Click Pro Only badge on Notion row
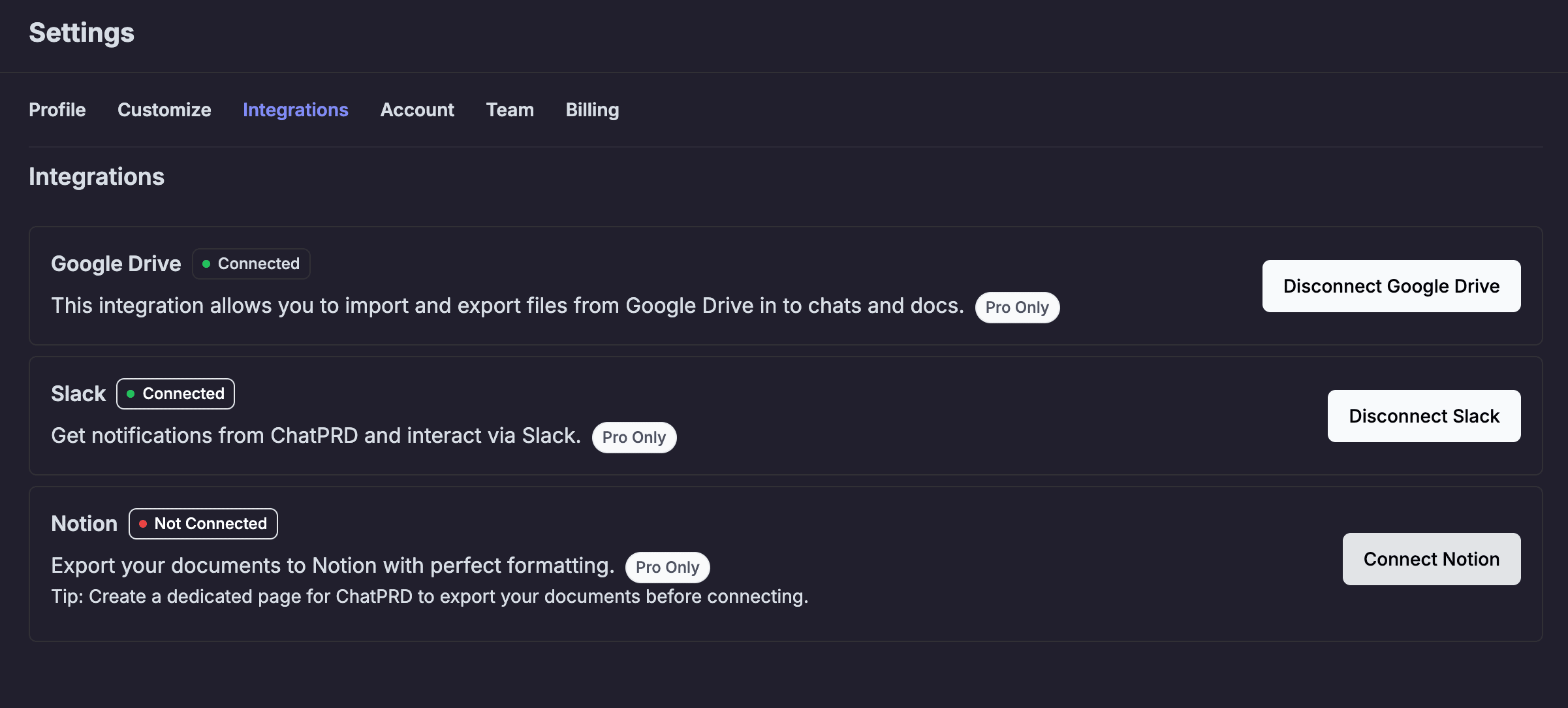1568x708 pixels. click(x=667, y=568)
